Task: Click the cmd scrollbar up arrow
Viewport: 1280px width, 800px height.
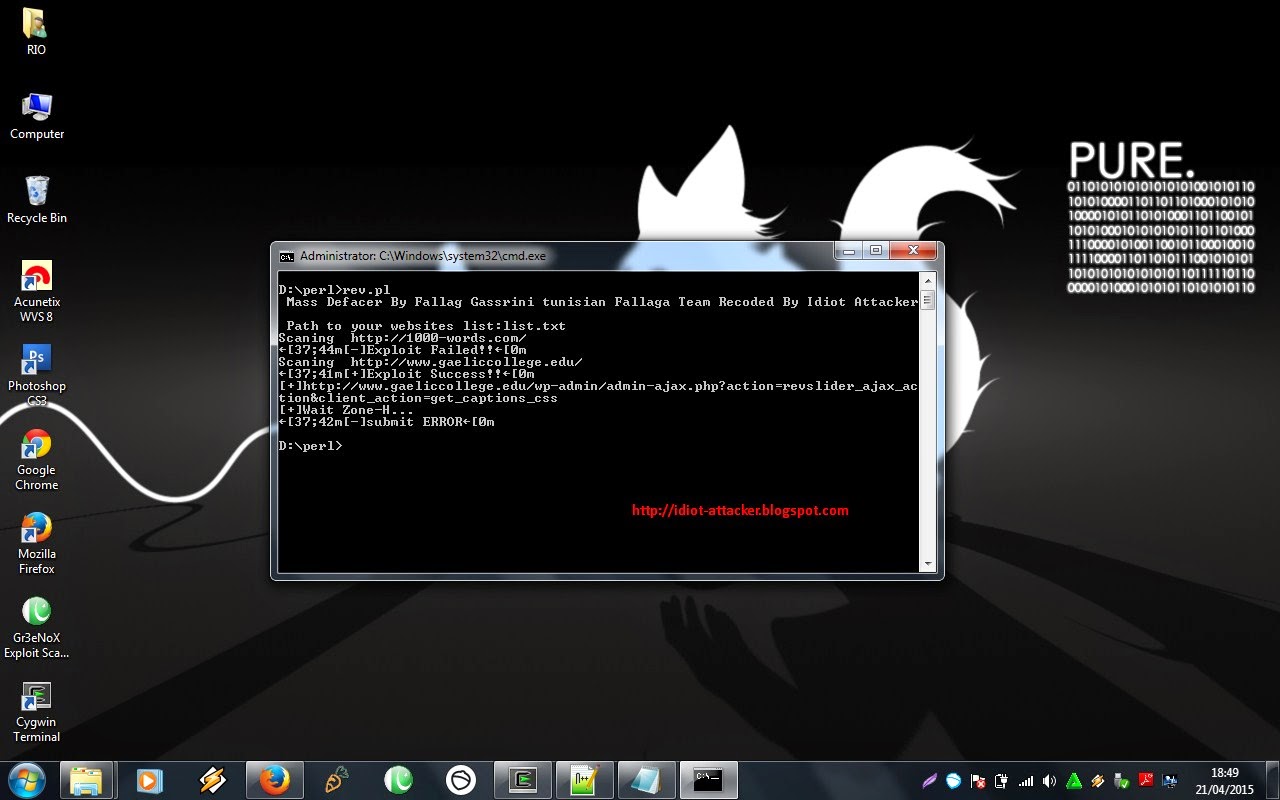Action: coord(928,281)
